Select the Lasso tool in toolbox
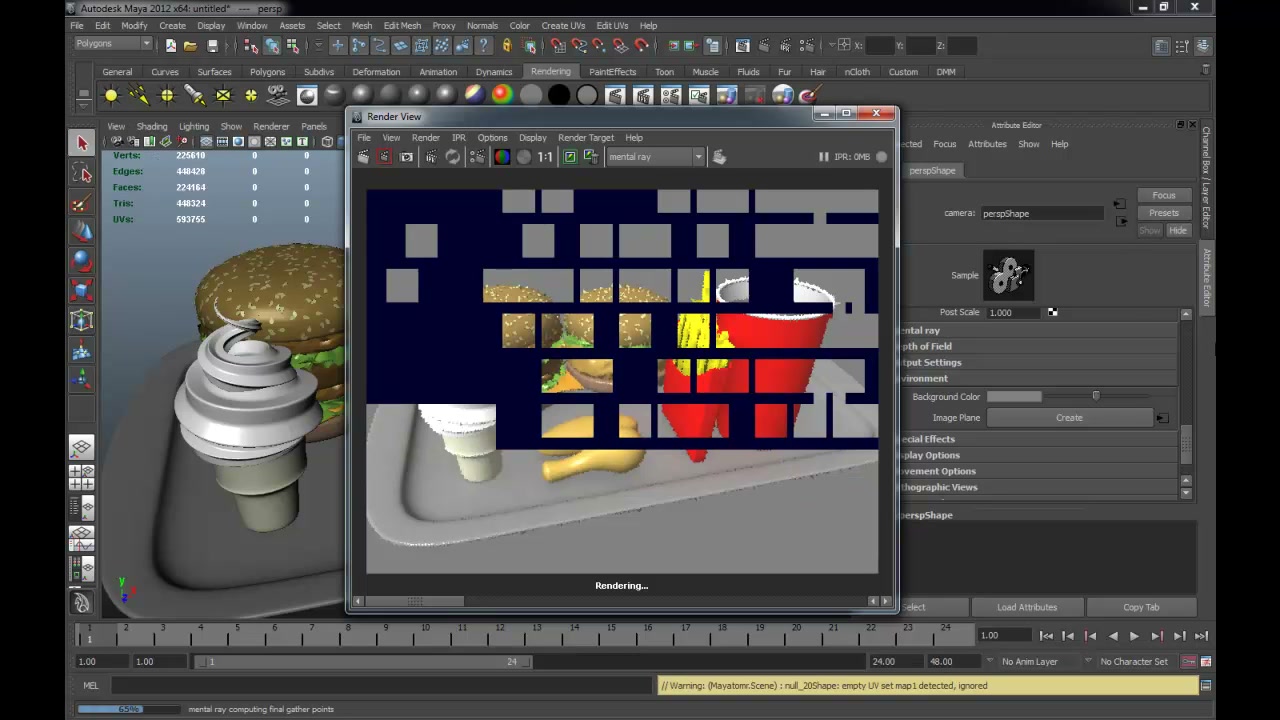This screenshot has width=1280, height=720. (82, 173)
